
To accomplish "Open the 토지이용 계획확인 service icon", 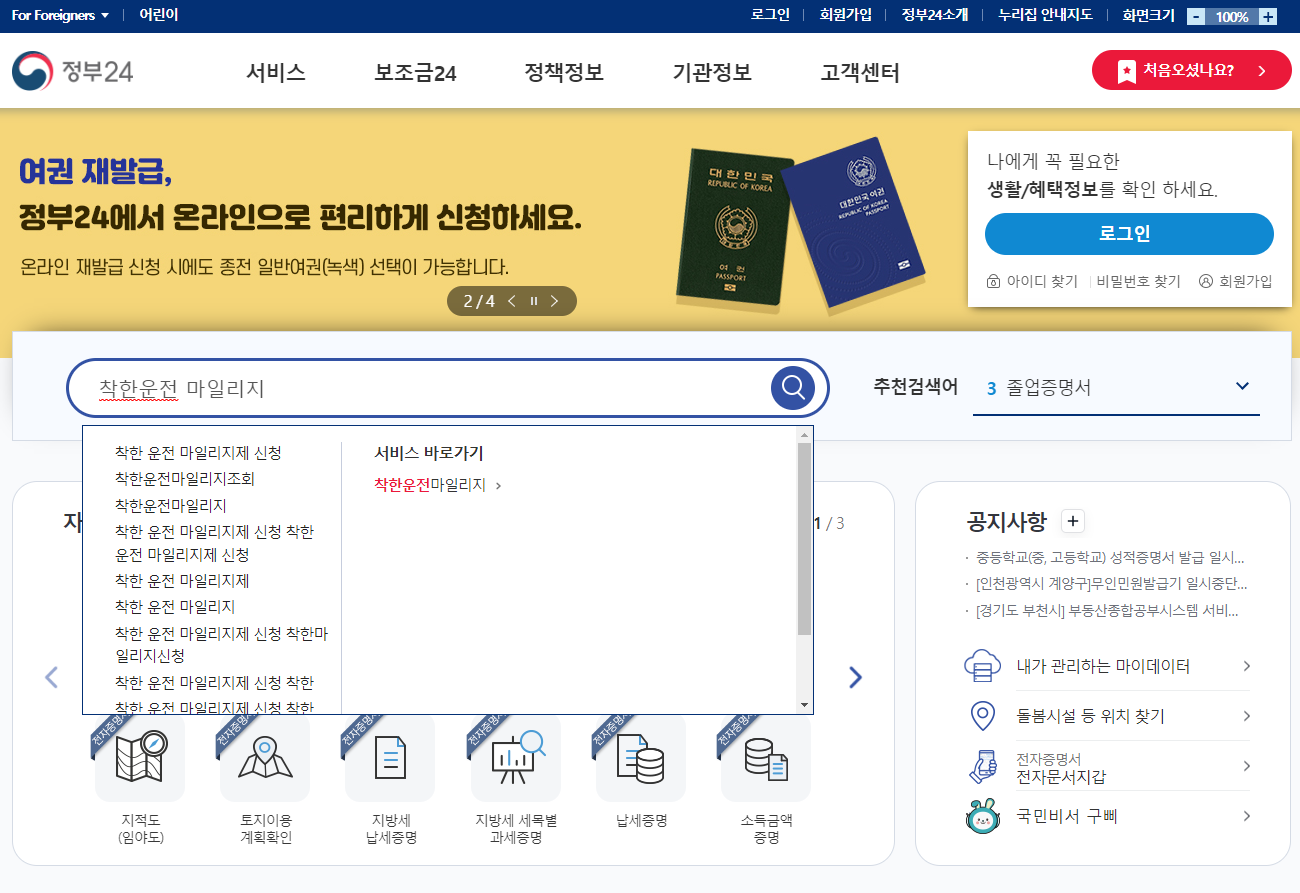I will coord(263,759).
